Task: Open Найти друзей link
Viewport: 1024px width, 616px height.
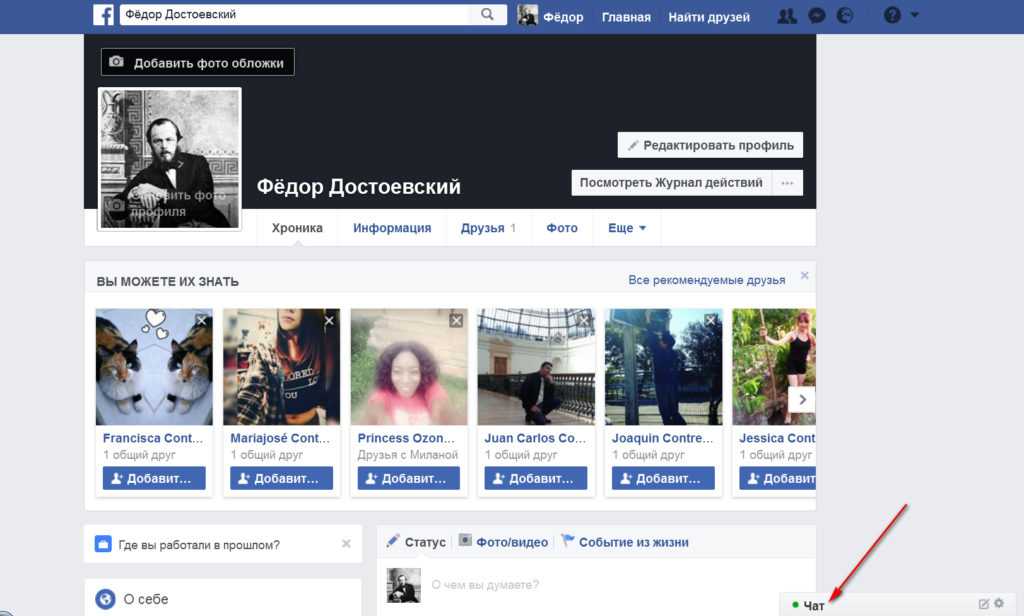Action: pos(709,18)
